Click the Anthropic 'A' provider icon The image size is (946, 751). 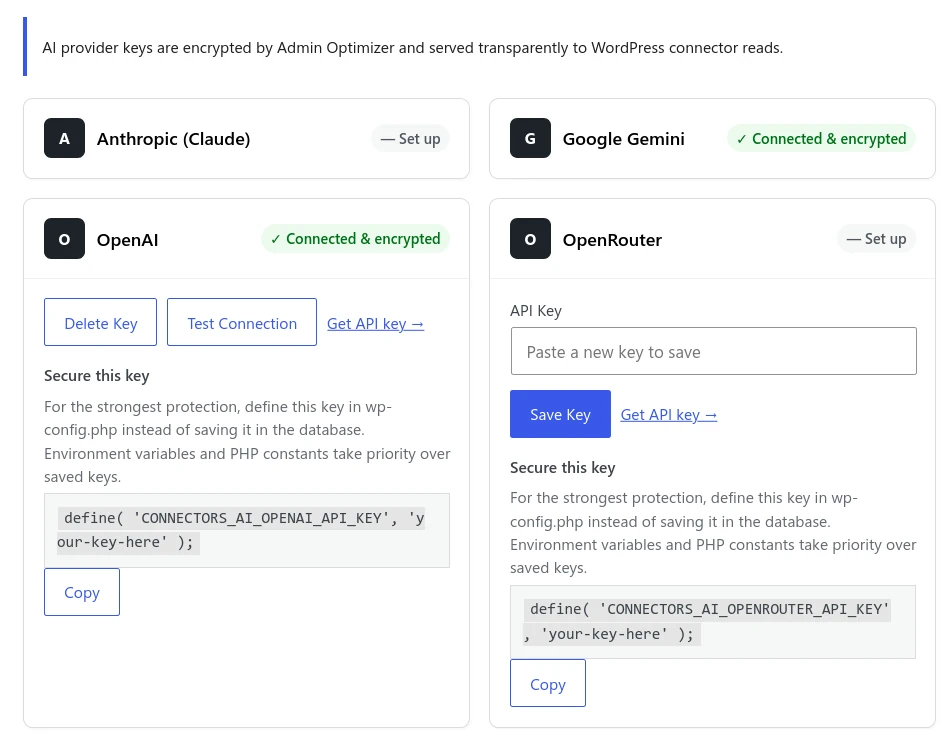(64, 138)
